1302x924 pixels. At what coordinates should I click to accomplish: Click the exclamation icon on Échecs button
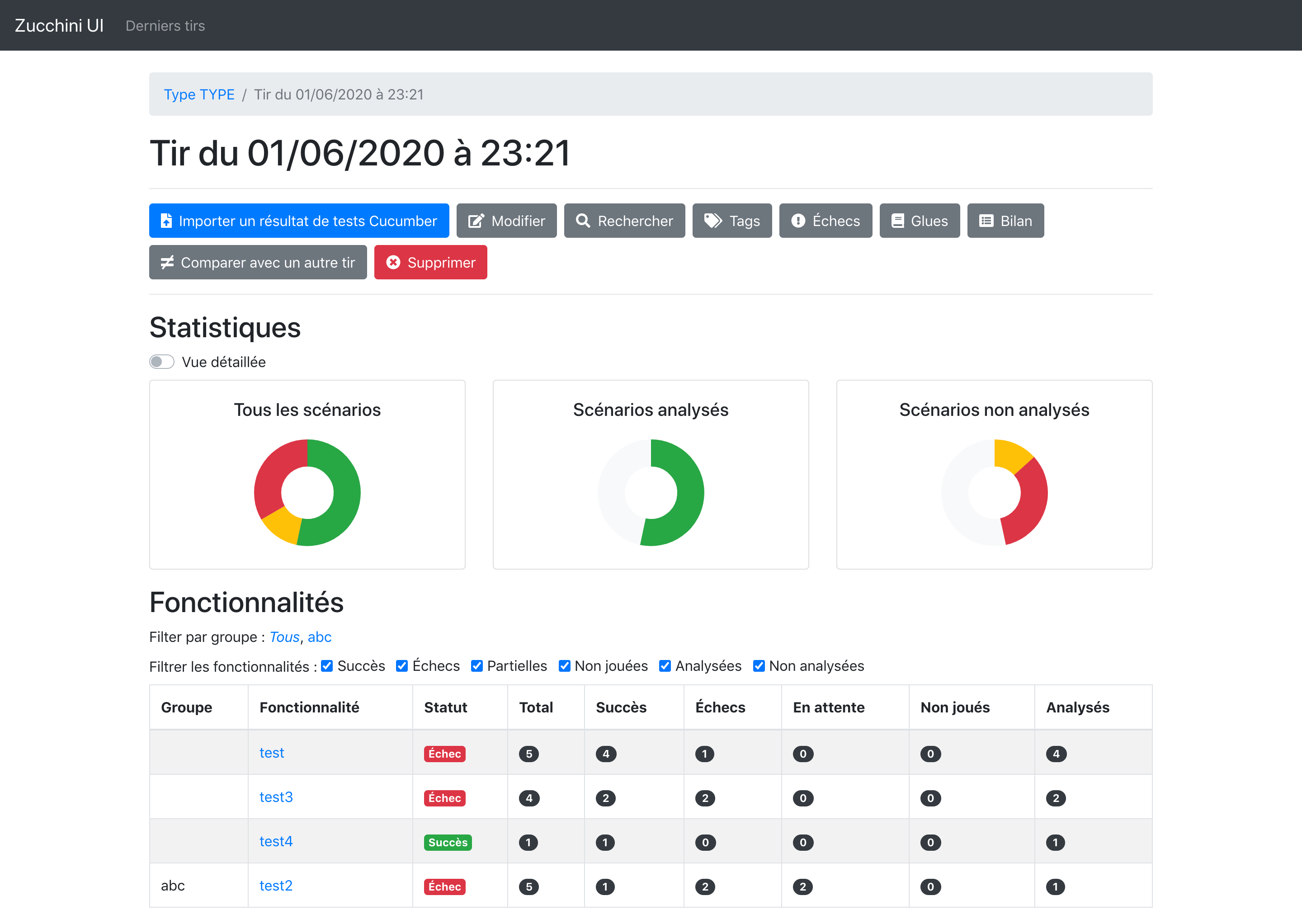pos(798,221)
